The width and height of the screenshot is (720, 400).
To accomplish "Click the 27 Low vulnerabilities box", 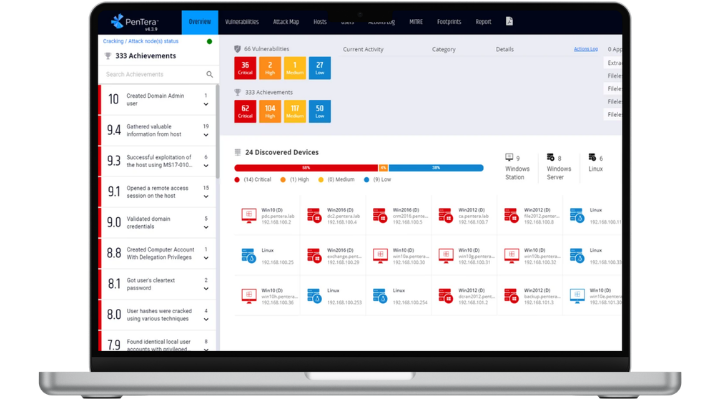I will pos(320,68).
